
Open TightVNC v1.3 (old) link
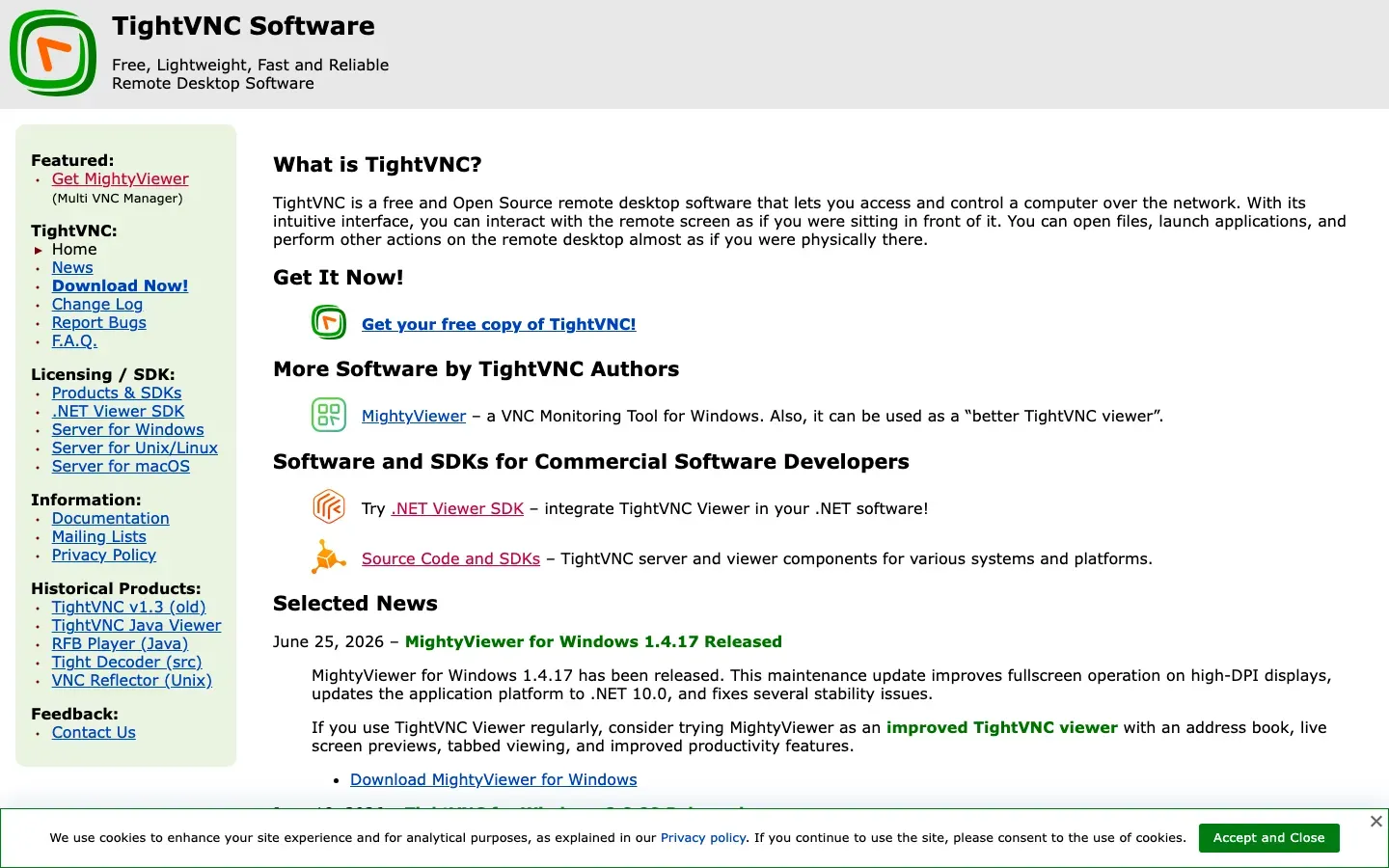129,607
